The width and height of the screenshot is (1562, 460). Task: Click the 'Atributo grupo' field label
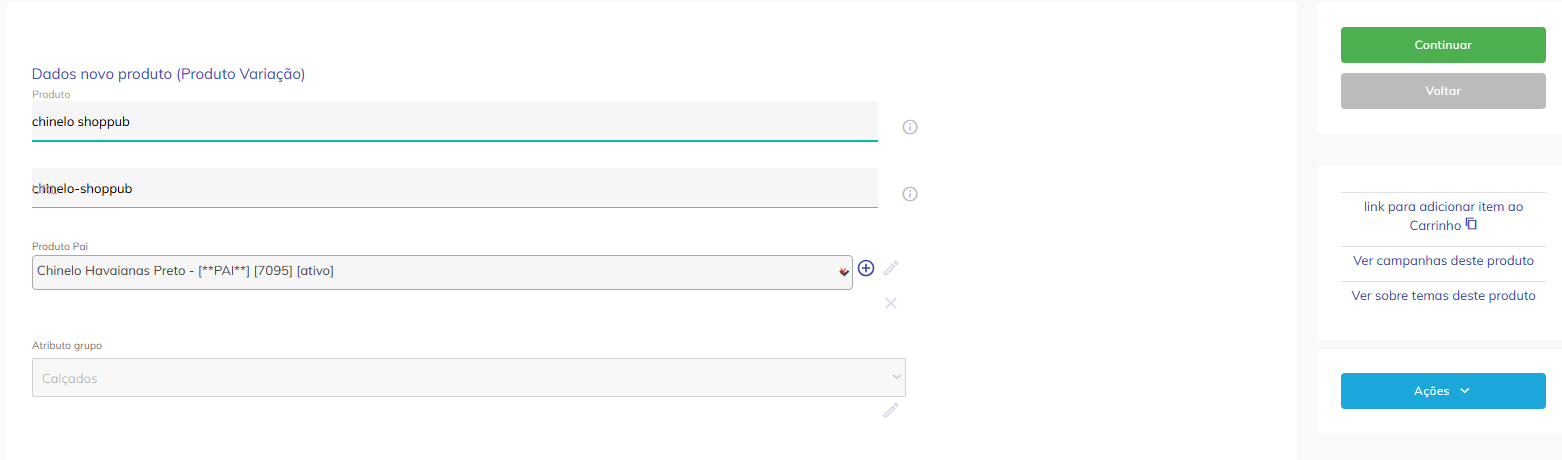pyautogui.click(x=67, y=346)
